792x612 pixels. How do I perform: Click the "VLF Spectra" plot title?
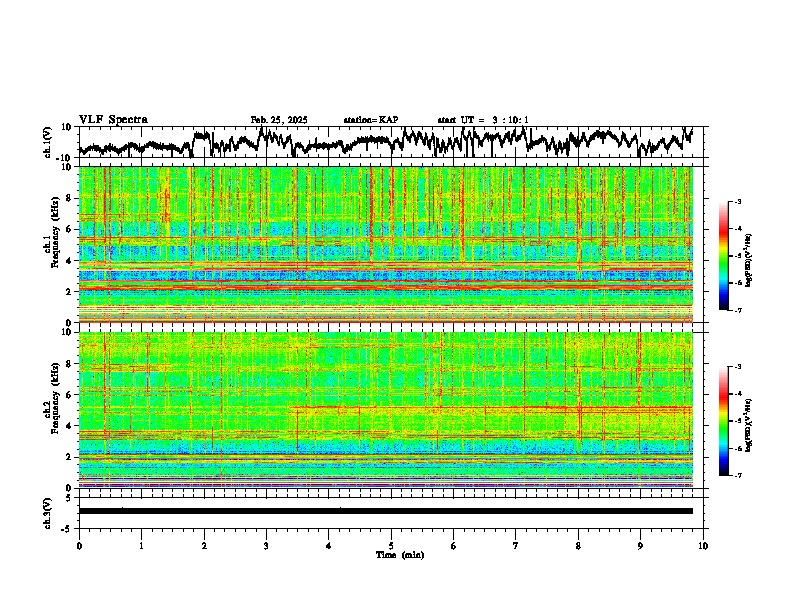click(113, 120)
